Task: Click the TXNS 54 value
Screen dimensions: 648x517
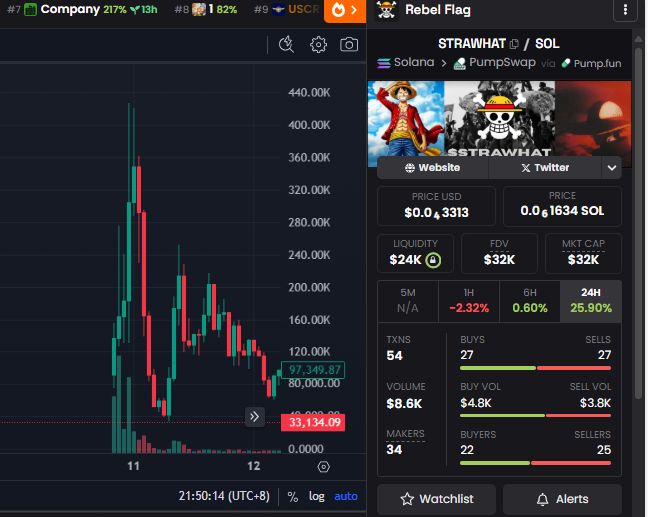Action: tap(394, 356)
